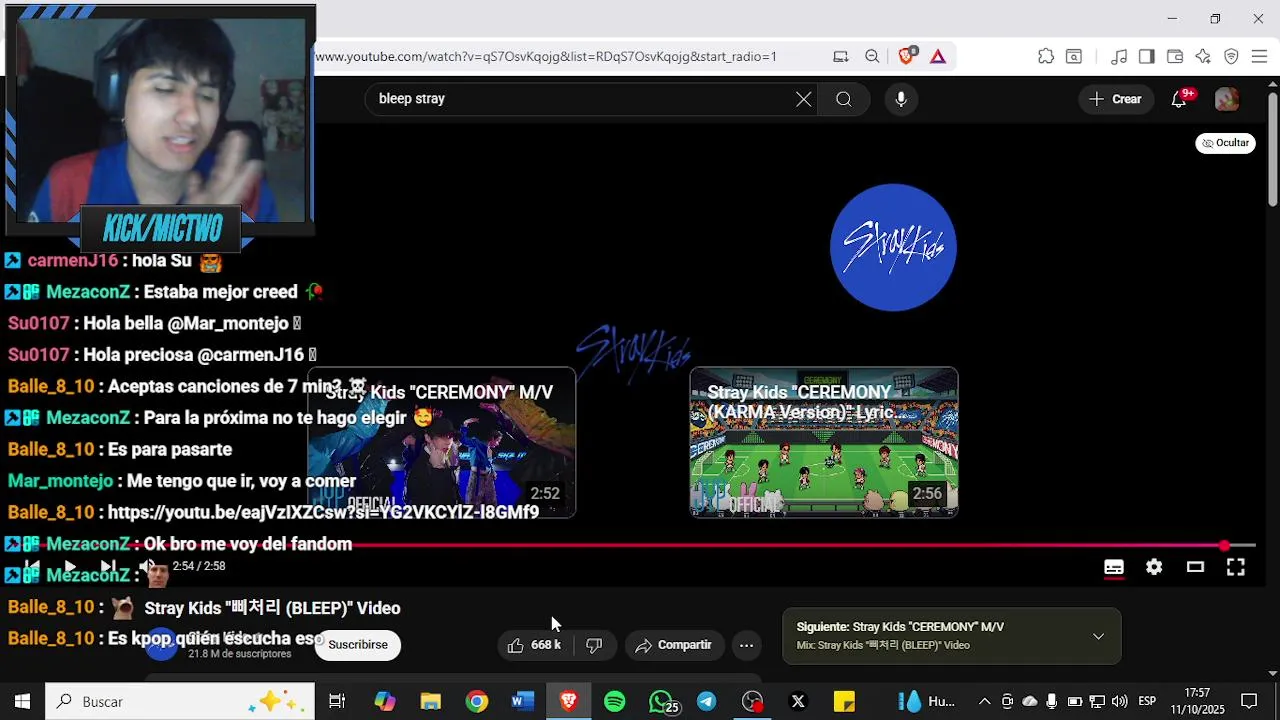The image size is (1280, 720).
Task: Open the YouTube account avatar menu
Action: coord(1227,99)
